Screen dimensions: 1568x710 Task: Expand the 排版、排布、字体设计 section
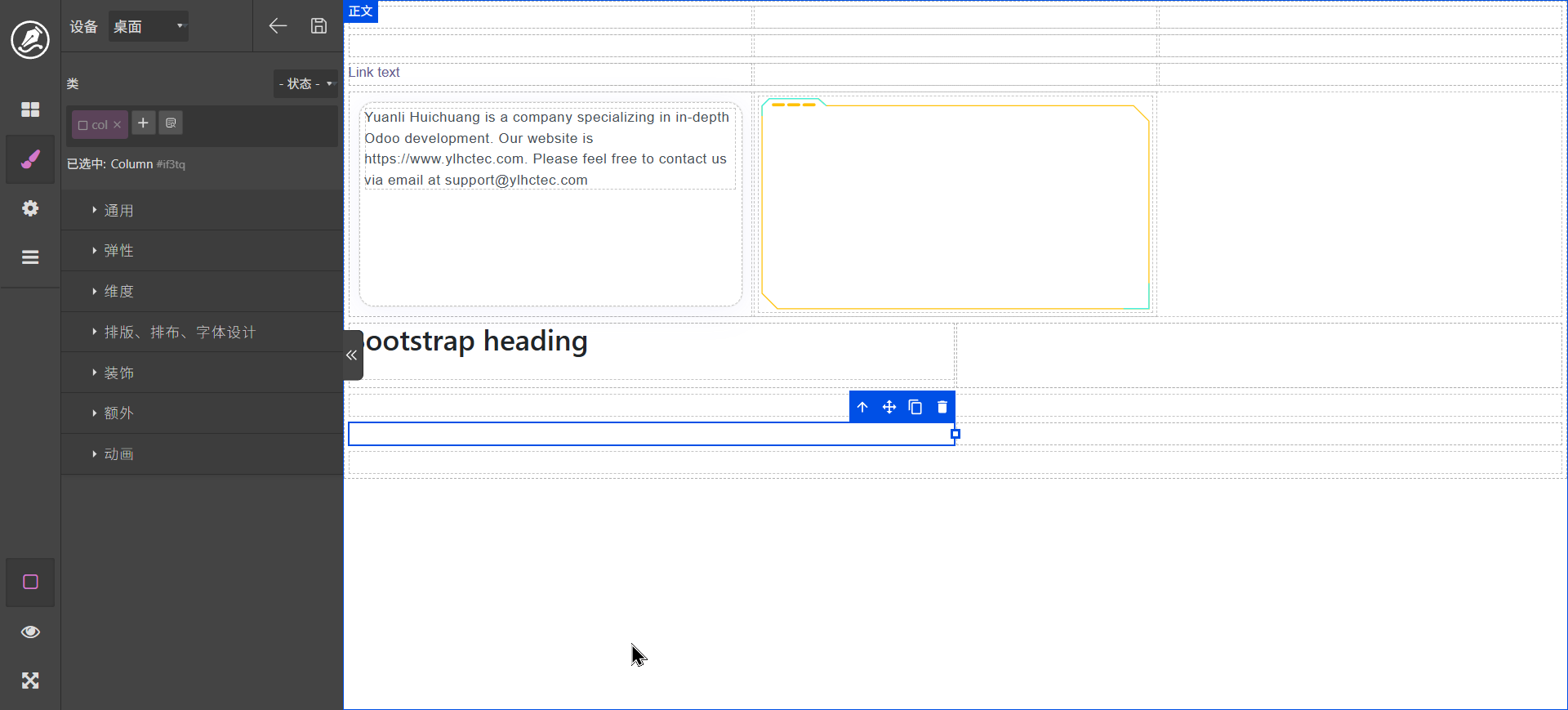(x=180, y=333)
